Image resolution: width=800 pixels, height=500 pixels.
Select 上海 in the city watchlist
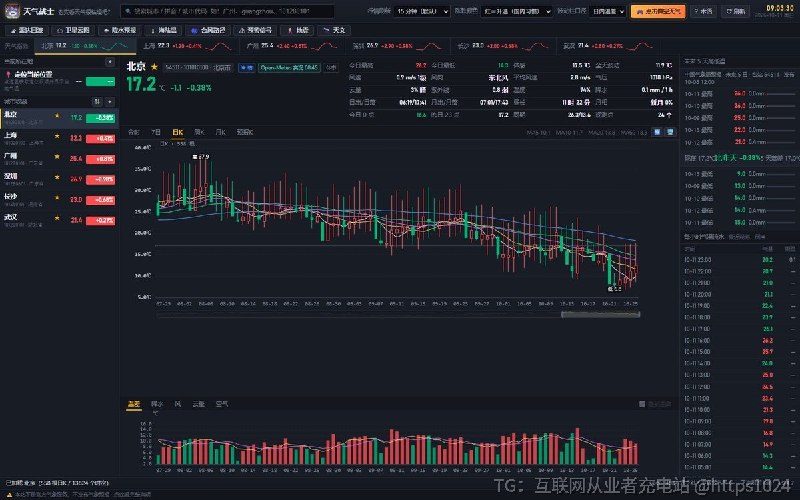click(59, 138)
